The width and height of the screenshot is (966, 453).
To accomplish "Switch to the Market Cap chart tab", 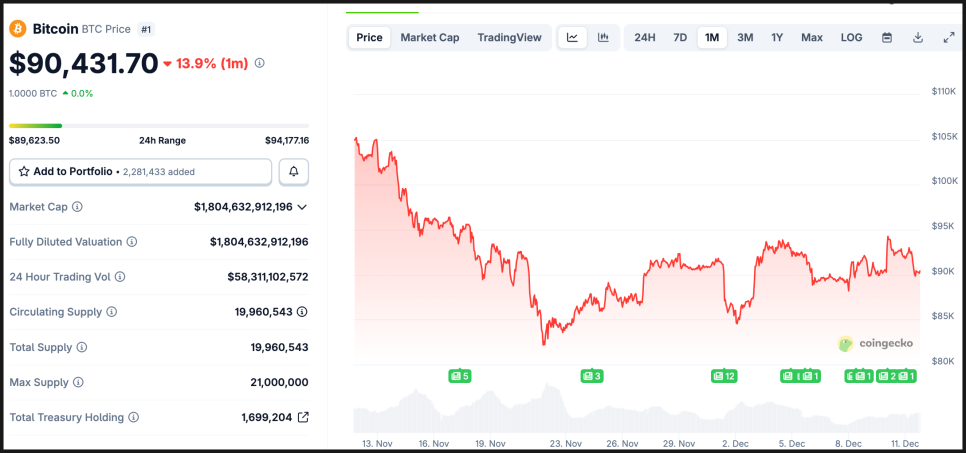I will [x=430, y=38].
